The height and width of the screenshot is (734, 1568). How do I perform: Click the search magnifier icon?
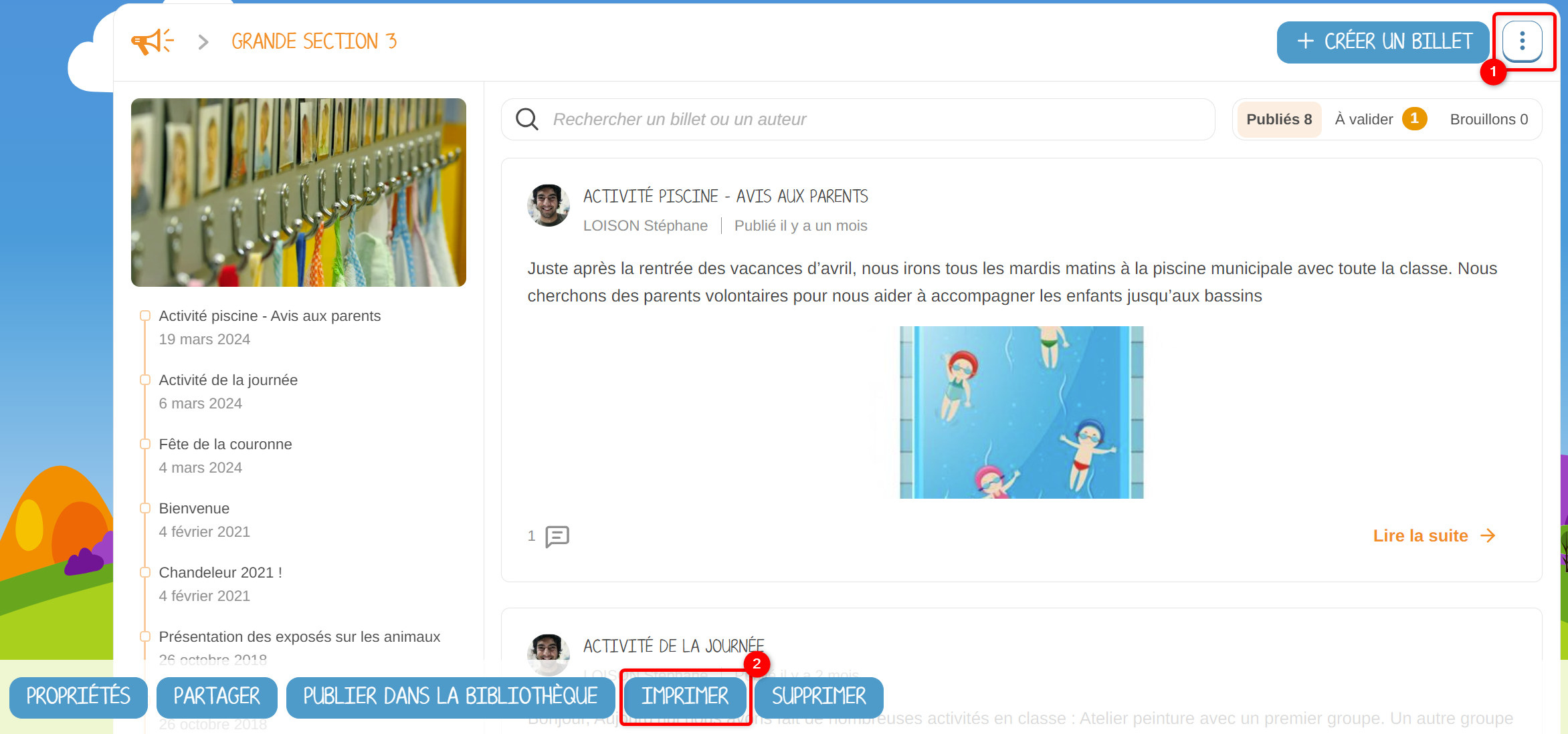[x=527, y=120]
